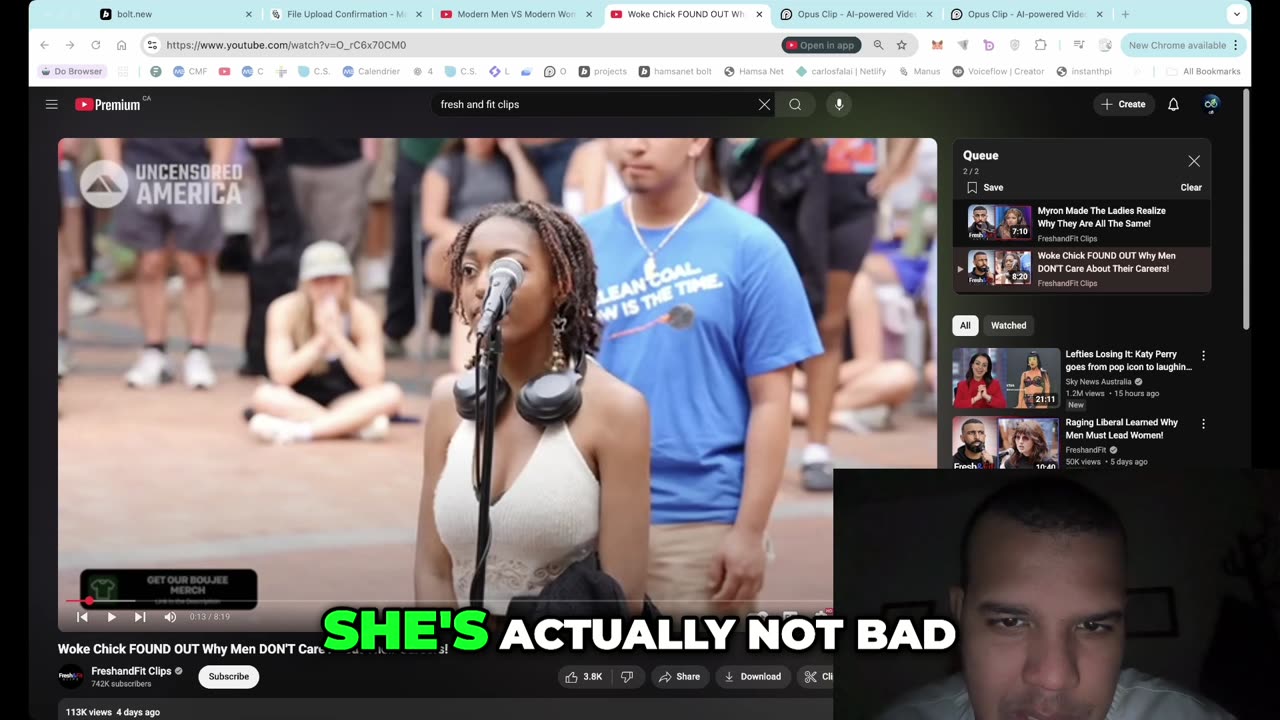Go to previous video in player
The width and height of the screenshot is (1280, 720).
point(82,617)
